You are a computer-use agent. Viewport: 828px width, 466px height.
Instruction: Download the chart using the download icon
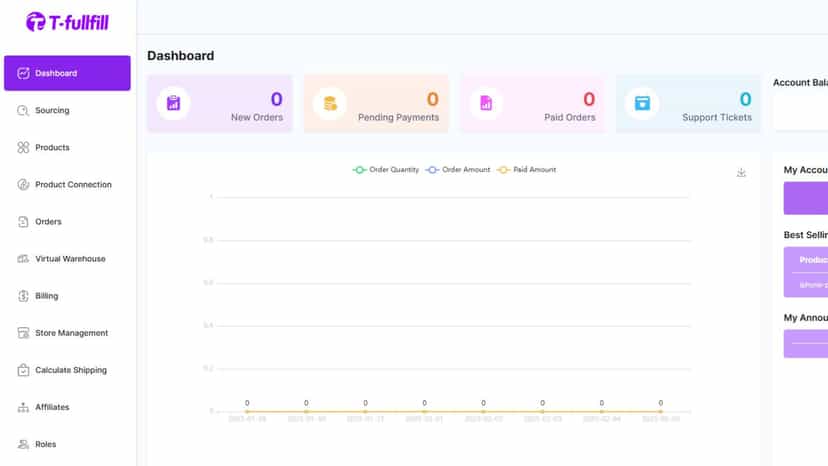tap(741, 173)
